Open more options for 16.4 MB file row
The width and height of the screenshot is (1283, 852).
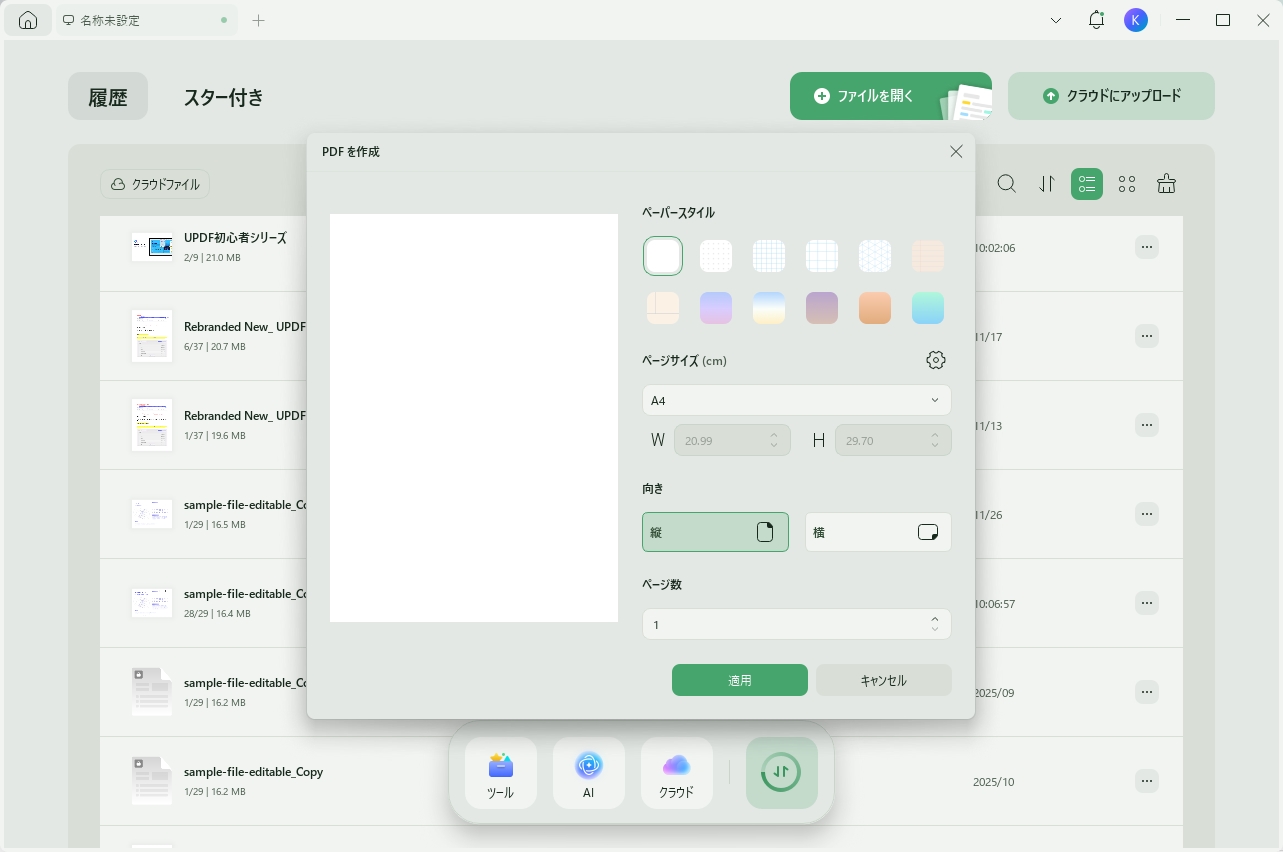[x=1147, y=603]
